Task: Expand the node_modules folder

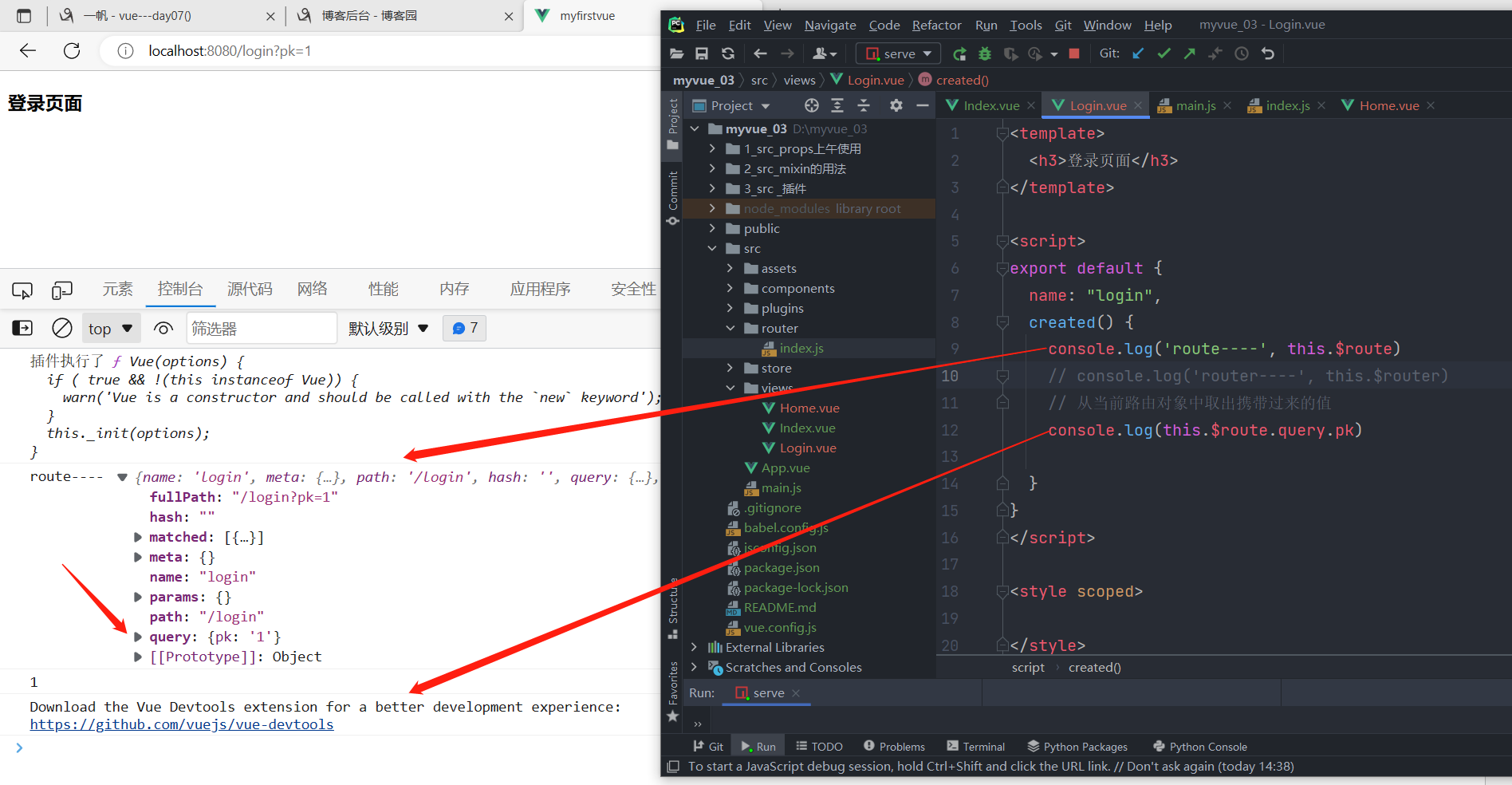Action: 712,208
